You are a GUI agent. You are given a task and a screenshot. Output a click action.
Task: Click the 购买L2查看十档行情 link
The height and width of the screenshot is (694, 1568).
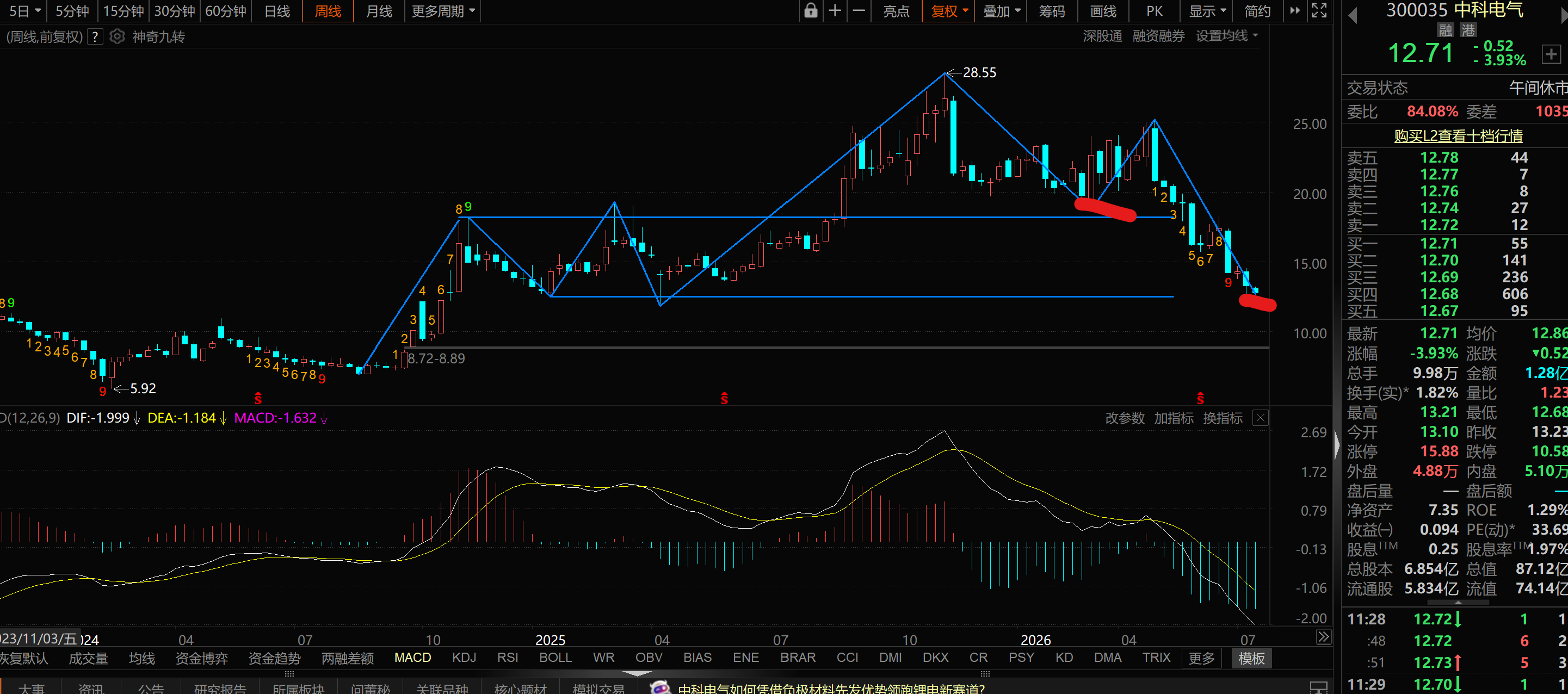click(x=1458, y=135)
